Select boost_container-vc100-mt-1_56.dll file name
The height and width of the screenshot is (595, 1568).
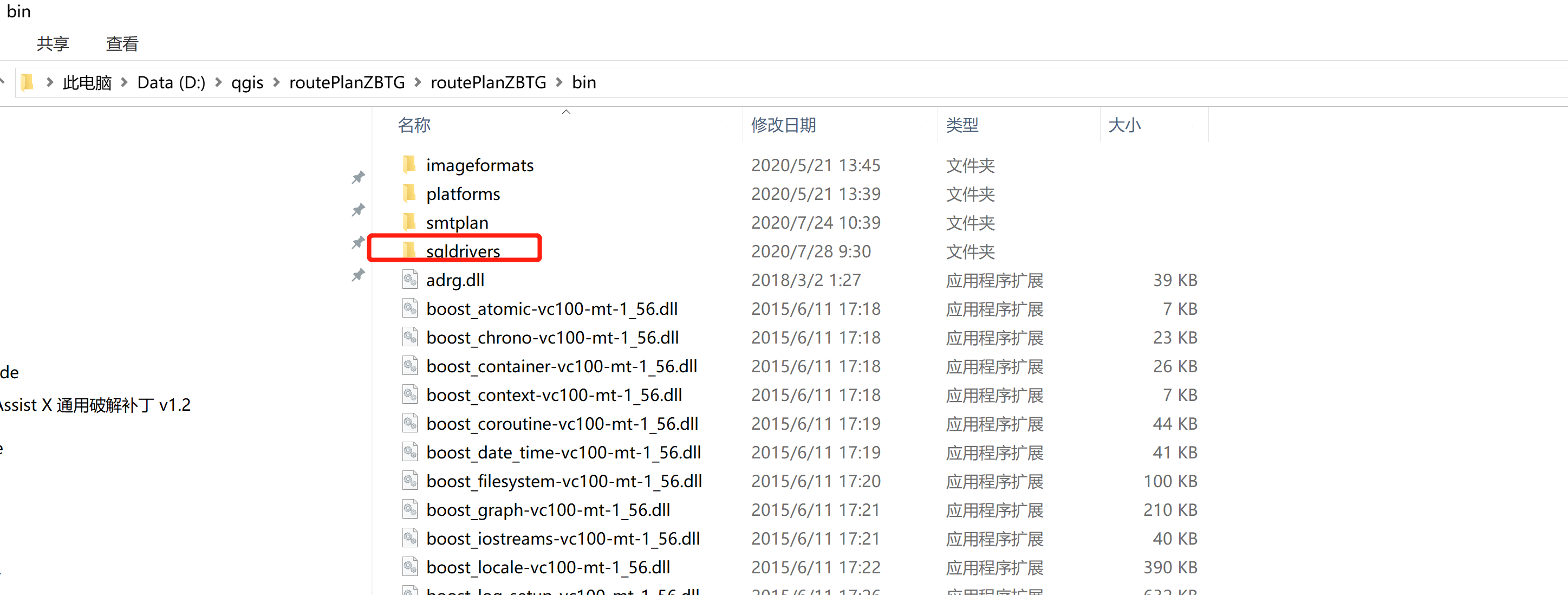pyautogui.click(x=562, y=366)
